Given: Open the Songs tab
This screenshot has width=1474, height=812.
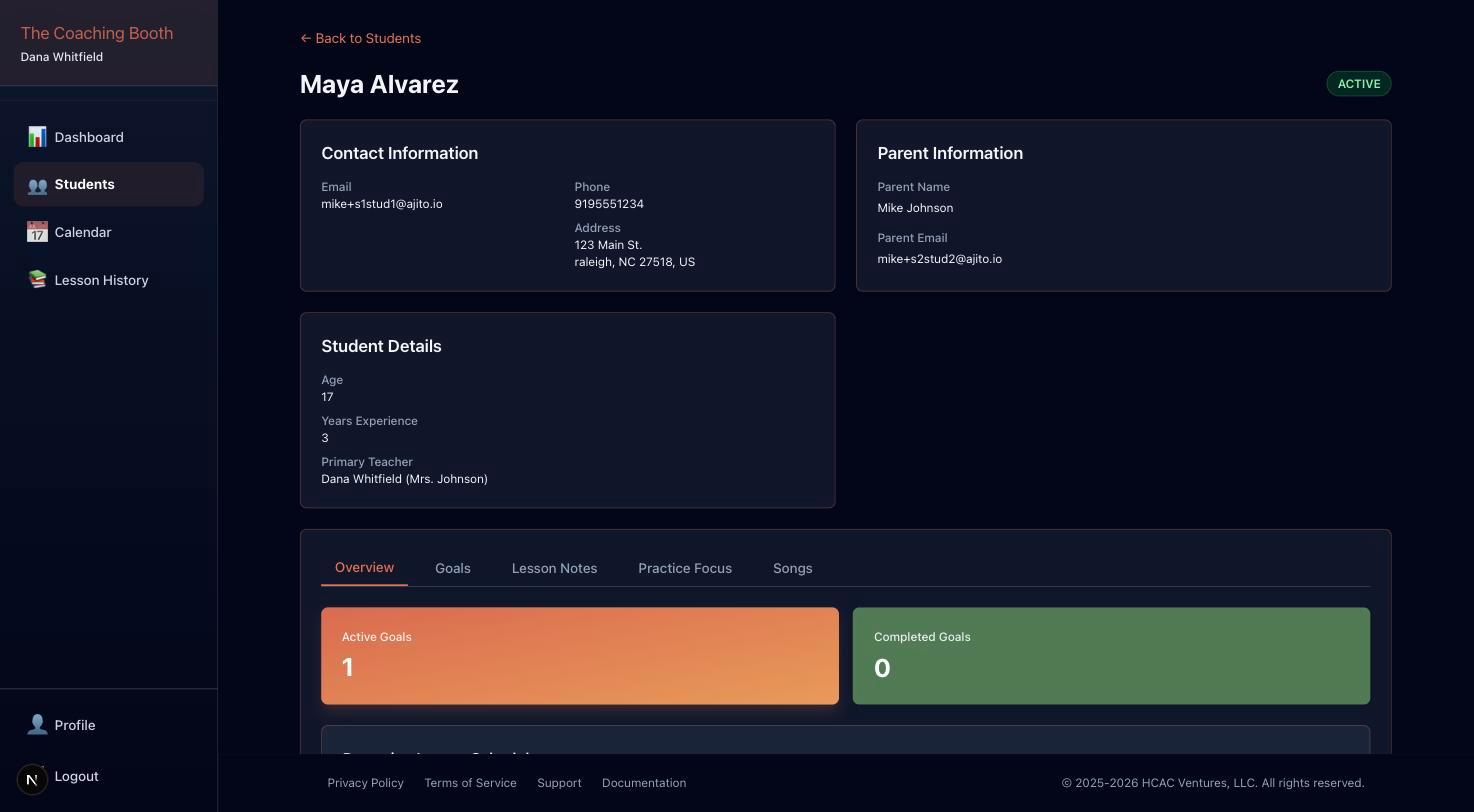Looking at the screenshot, I should 792,568.
